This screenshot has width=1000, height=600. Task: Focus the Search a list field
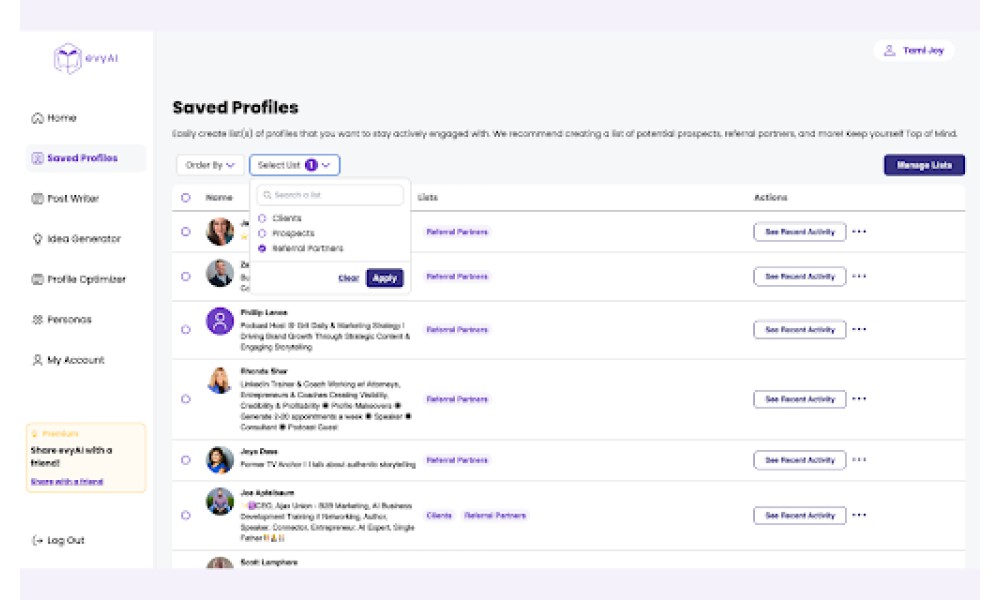pos(330,195)
